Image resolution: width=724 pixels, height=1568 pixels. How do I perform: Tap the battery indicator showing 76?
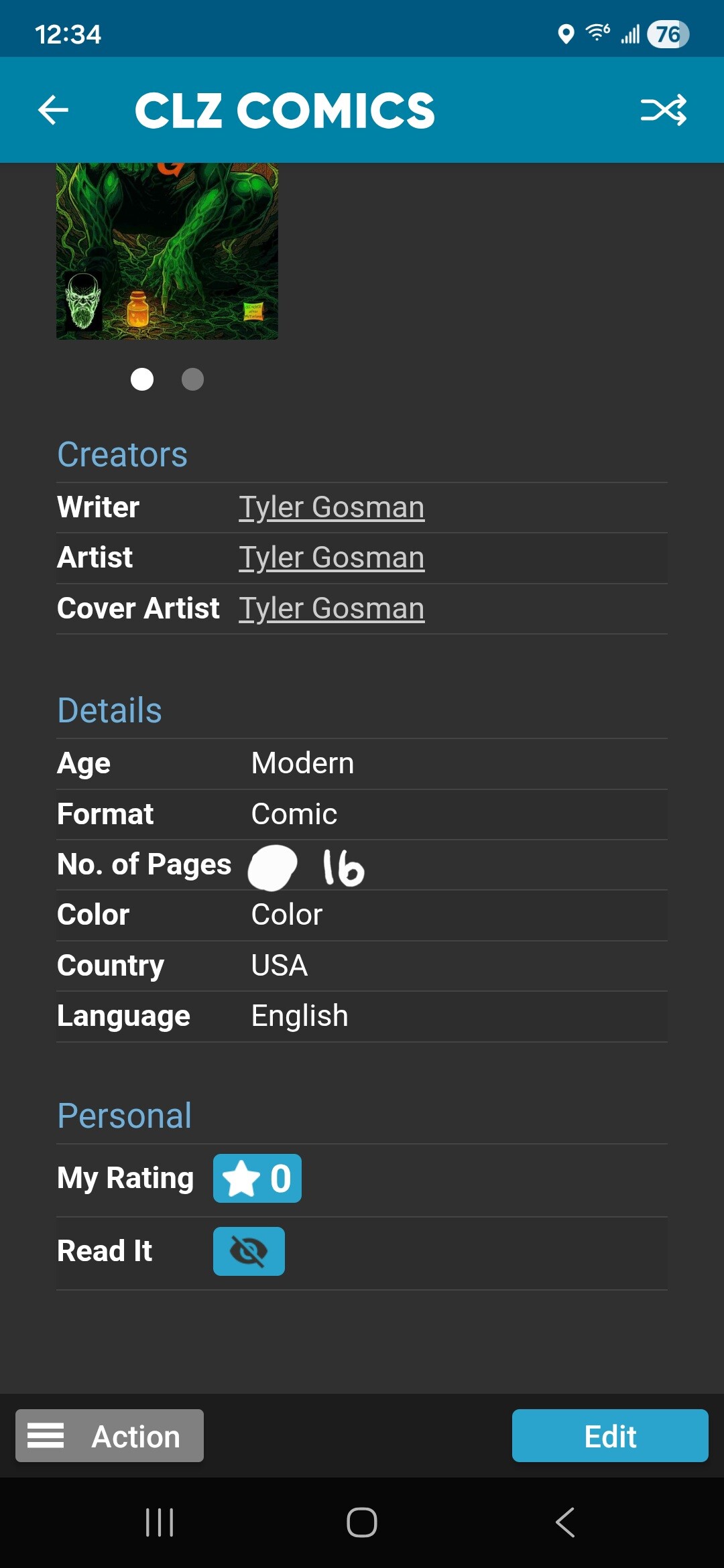pyautogui.click(x=668, y=34)
